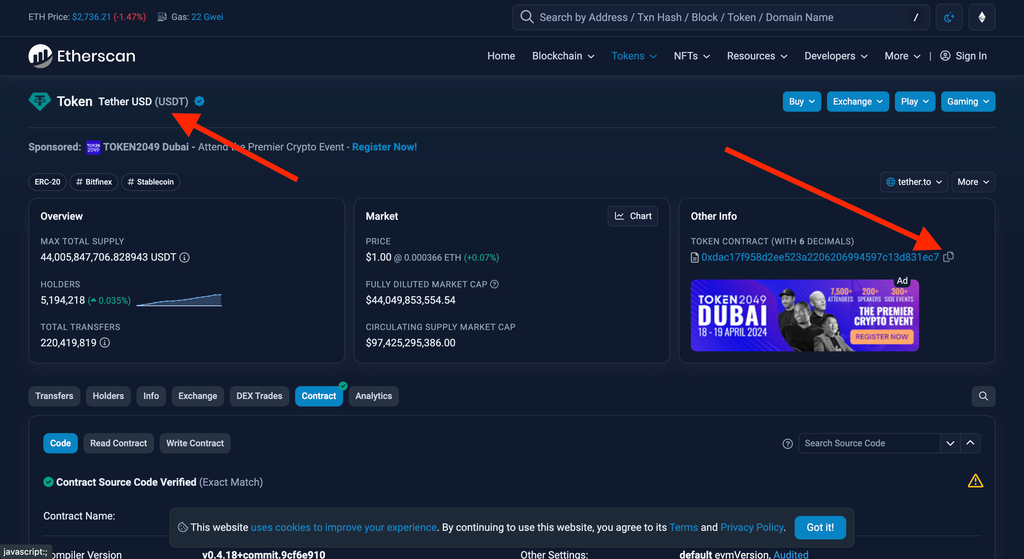1024x559 pixels.
Task: Expand the More menu in navigation bar
Action: 903,56
